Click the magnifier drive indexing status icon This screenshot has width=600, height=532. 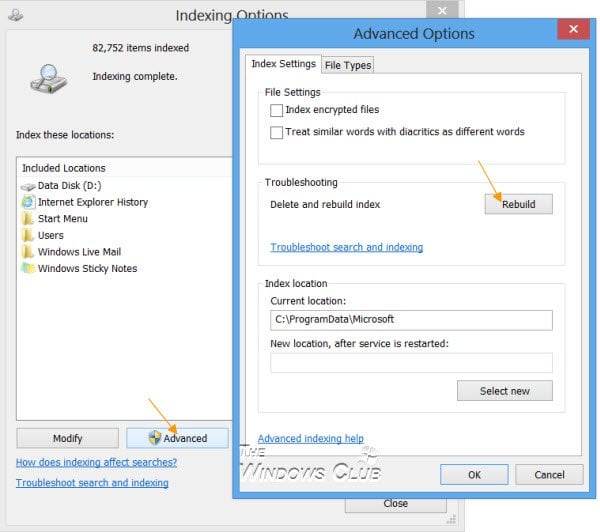click(x=49, y=79)
